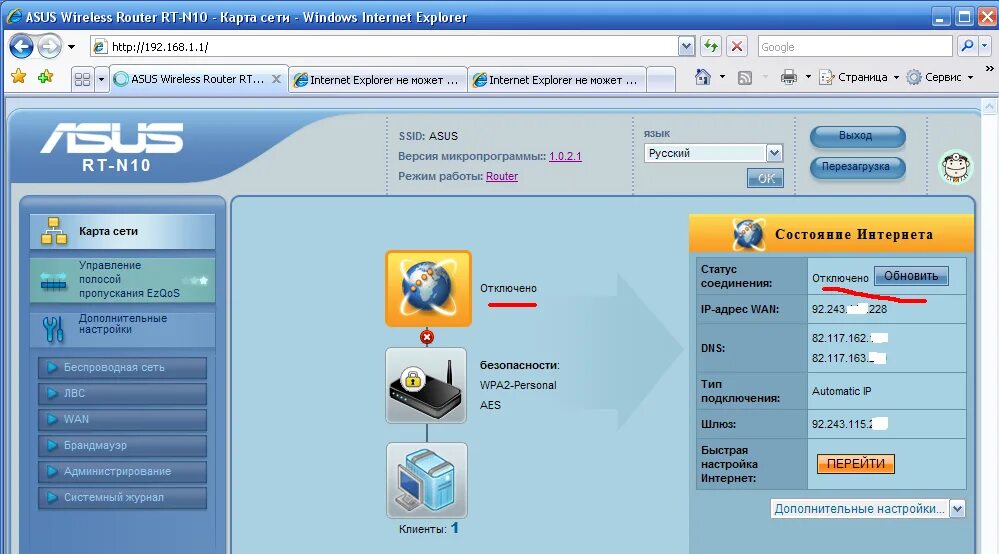The height and width of the screenshot is (554, 999).
Task: Close the ASUS Wireless Router tab
Action: [x=276, y=79]
